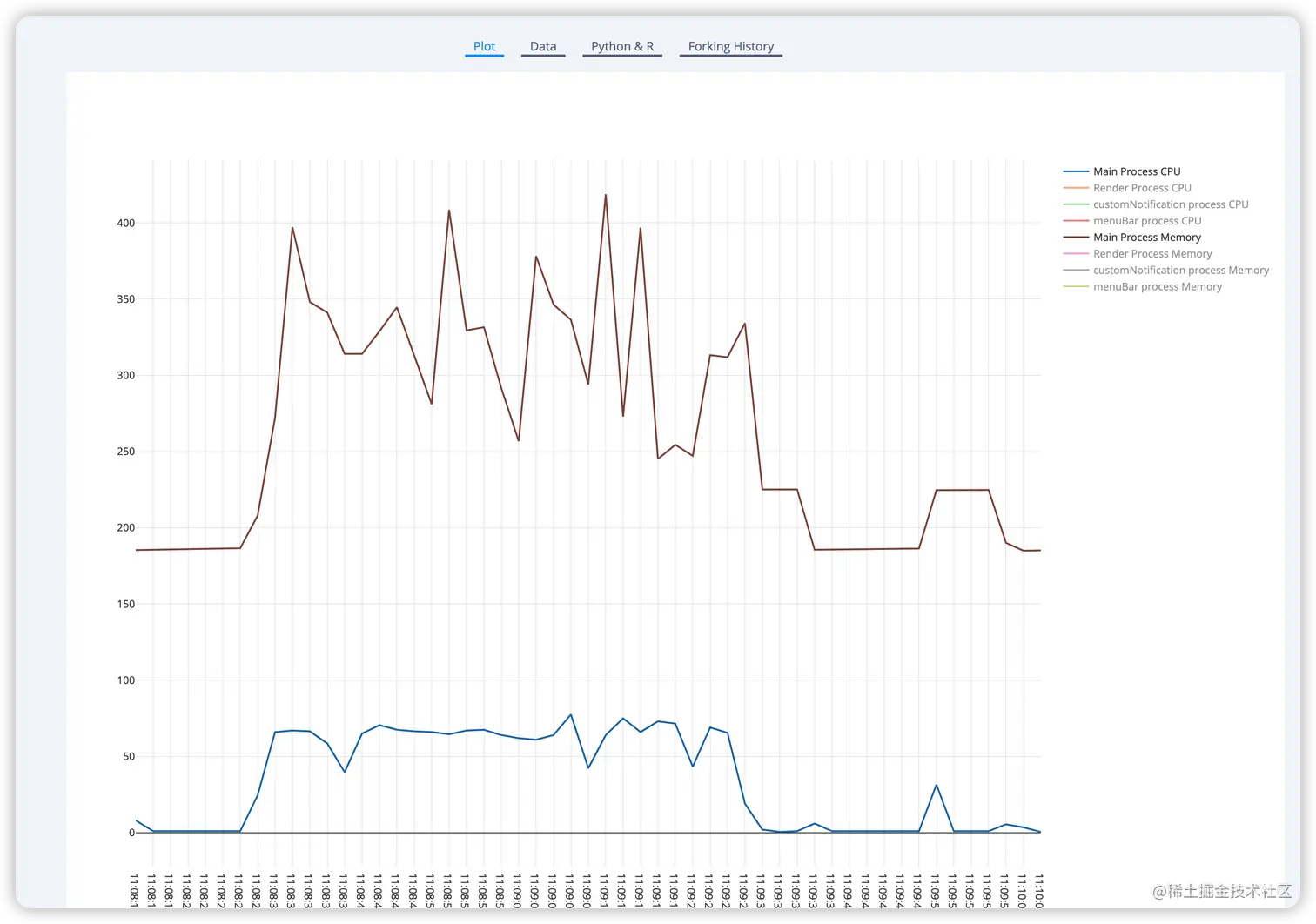Viewport: 1316px width, 924px height.
Task: Click brown line swatch for Main Process Memory
Action: point(1076,238)
